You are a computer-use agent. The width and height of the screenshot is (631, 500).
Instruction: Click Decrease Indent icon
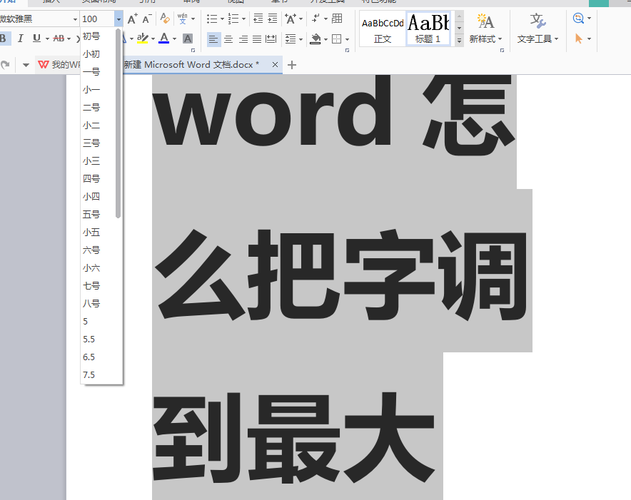(x=258, y=19)
